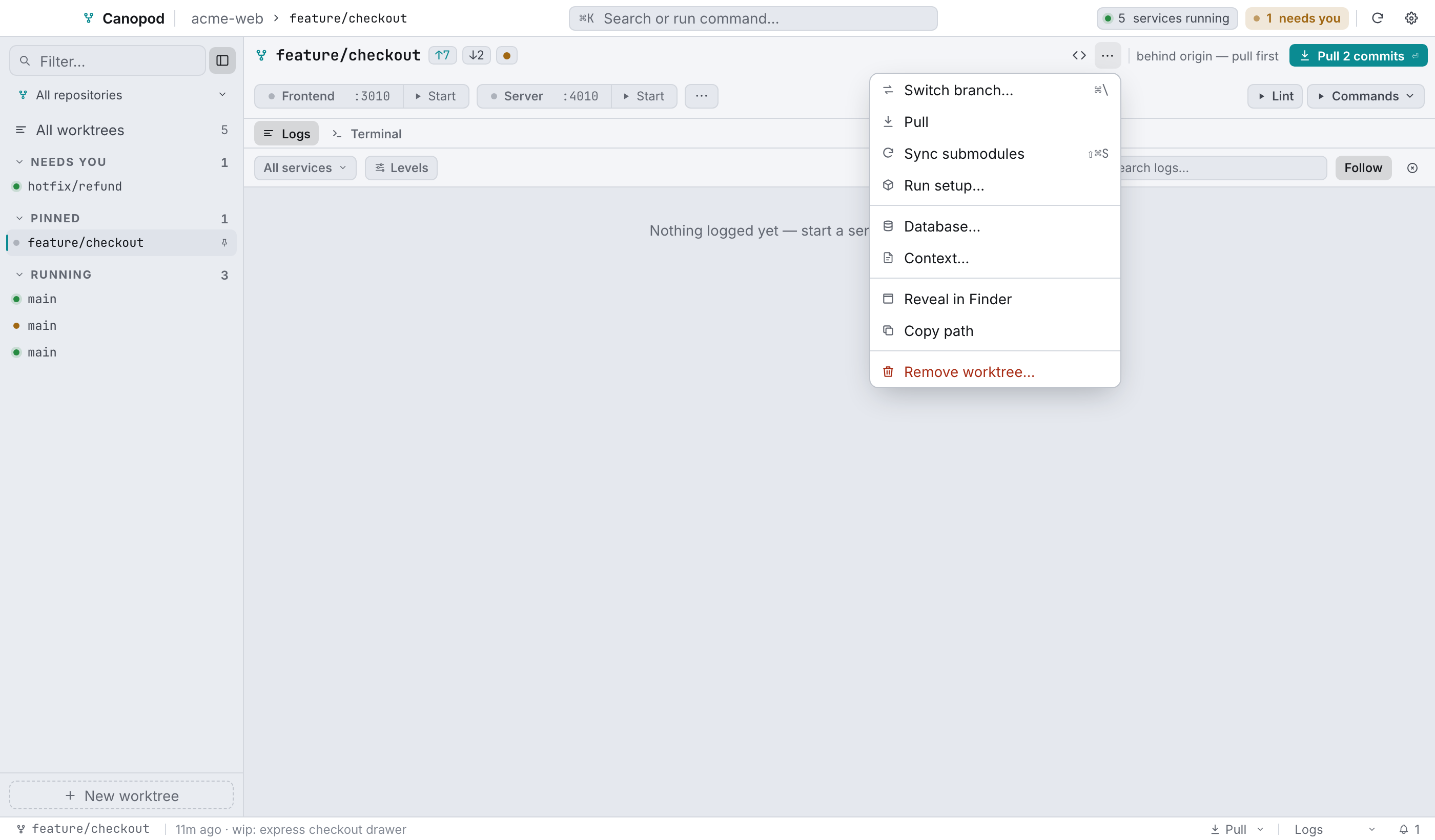Click the Pull 2 commits button
Viewport: 1435px width, 840px height.
[x=1358, y=55]
